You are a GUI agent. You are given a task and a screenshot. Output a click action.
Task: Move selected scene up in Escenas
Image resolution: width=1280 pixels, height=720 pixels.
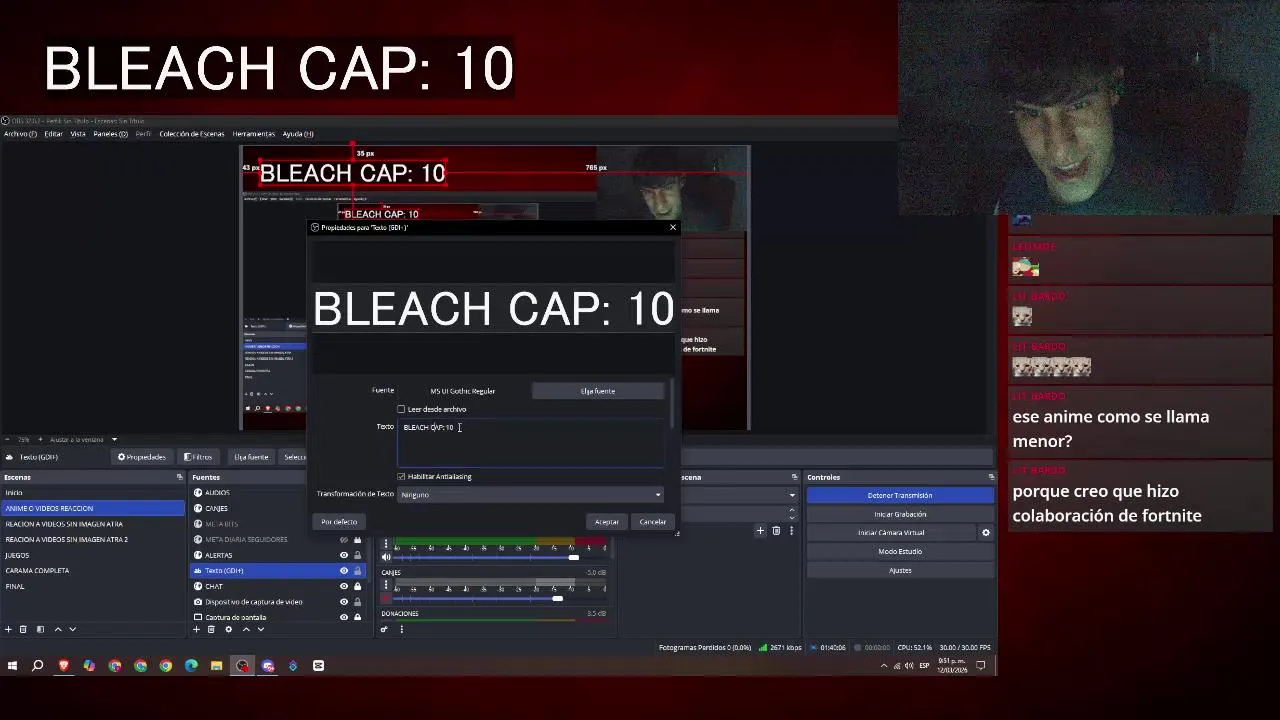(x=57, y=629)
